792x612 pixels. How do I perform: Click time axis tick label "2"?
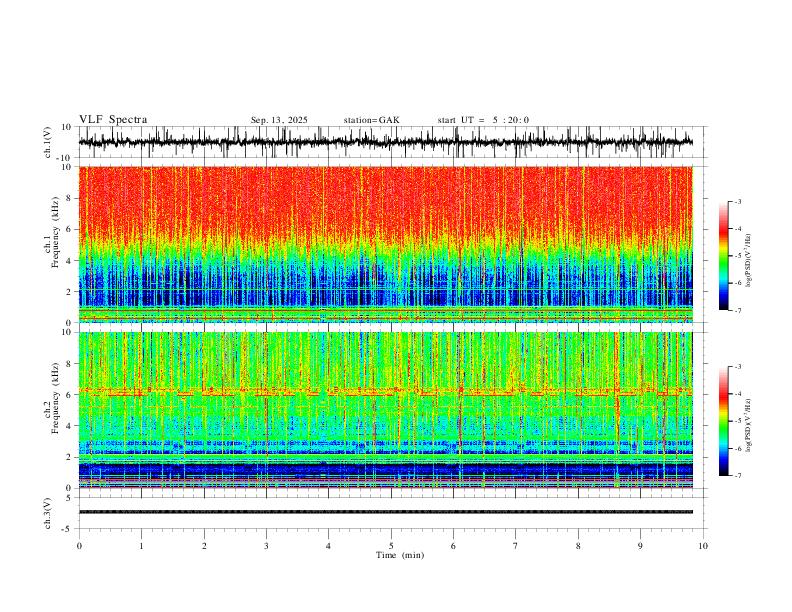coord(204,546)
